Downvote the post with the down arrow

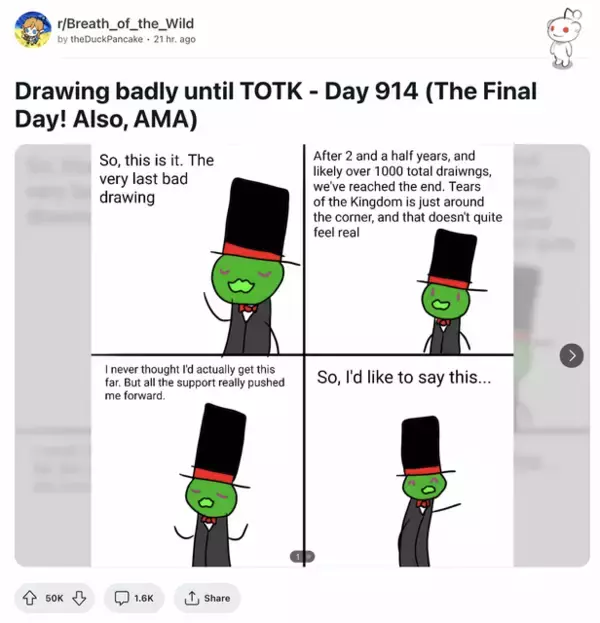[x=79, y=598]
